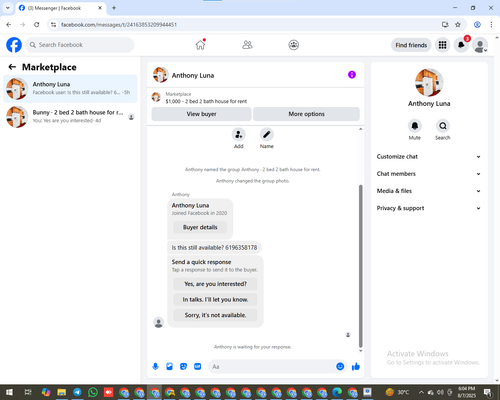Open the Home feed icon

point(200,45)
